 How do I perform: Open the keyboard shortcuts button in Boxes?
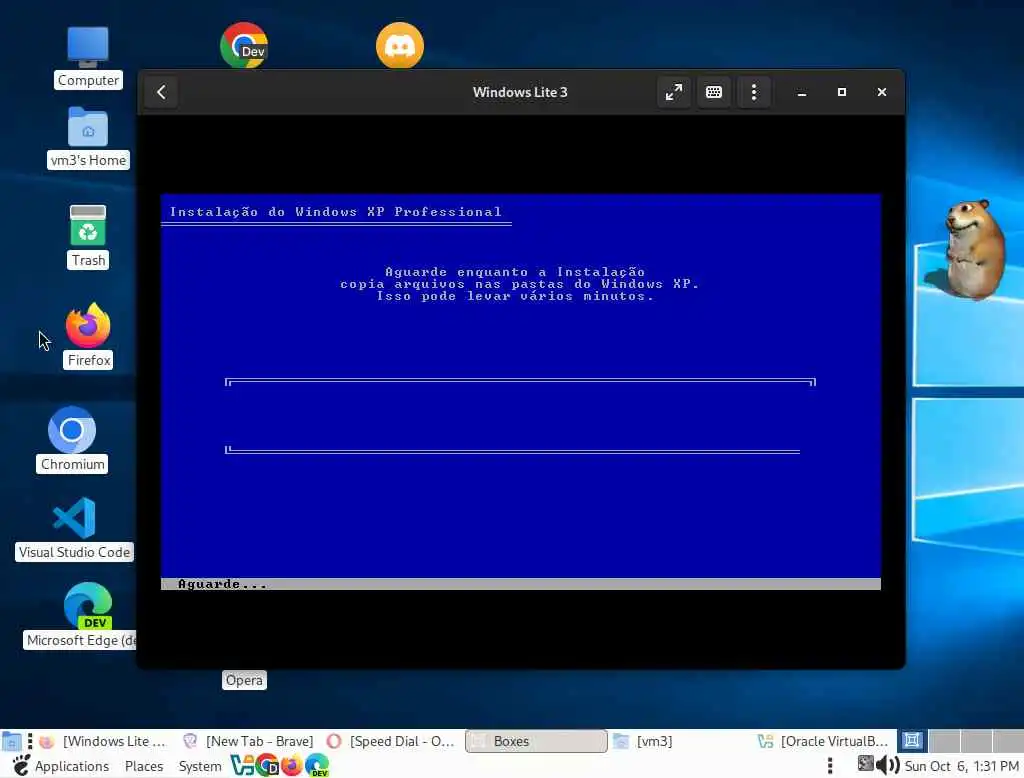pyautogui.click(x=714, y=92)
